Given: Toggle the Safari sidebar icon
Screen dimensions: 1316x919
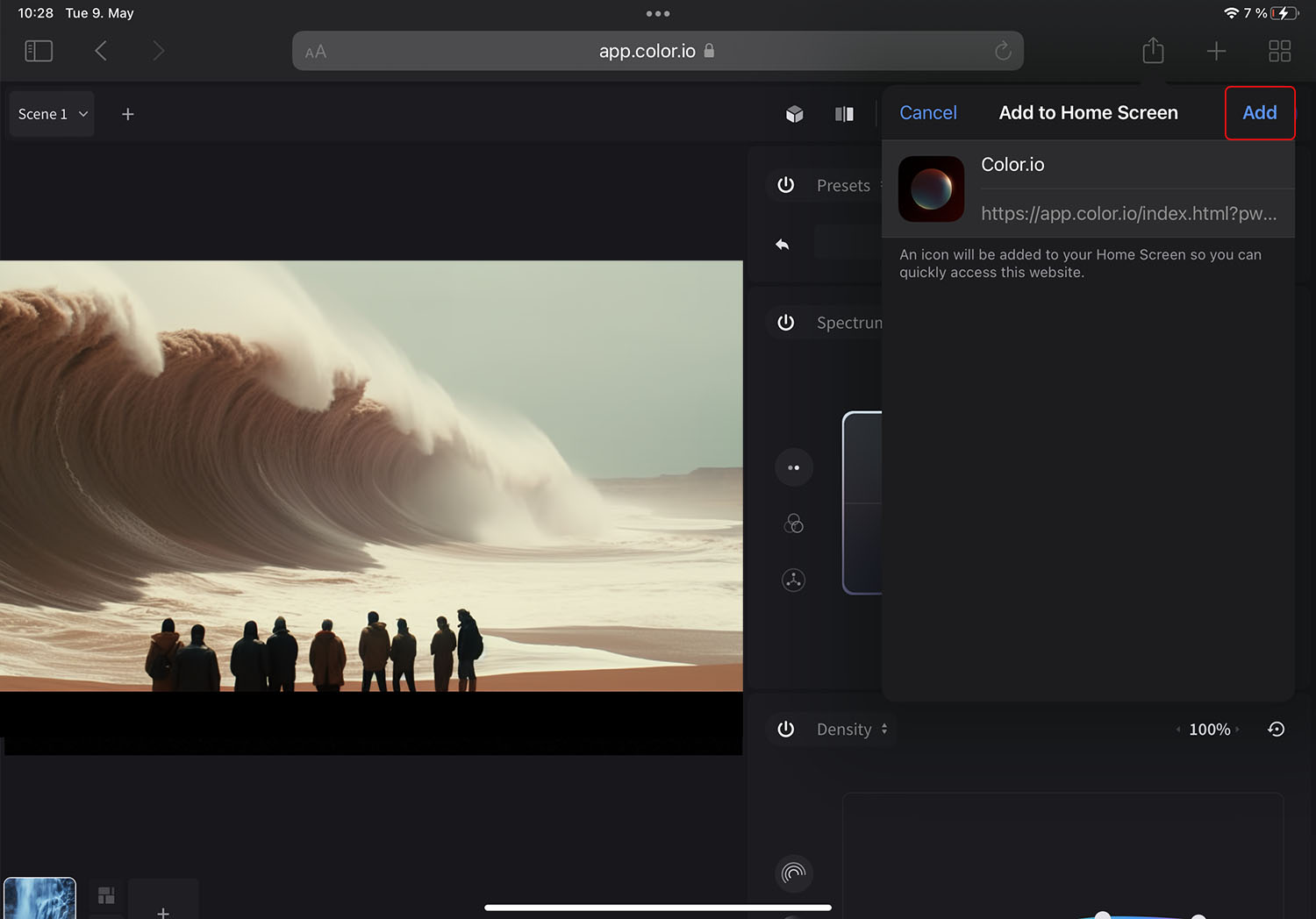Looking at the screenshot, I should pyautogui.click(x=39, y=50).
